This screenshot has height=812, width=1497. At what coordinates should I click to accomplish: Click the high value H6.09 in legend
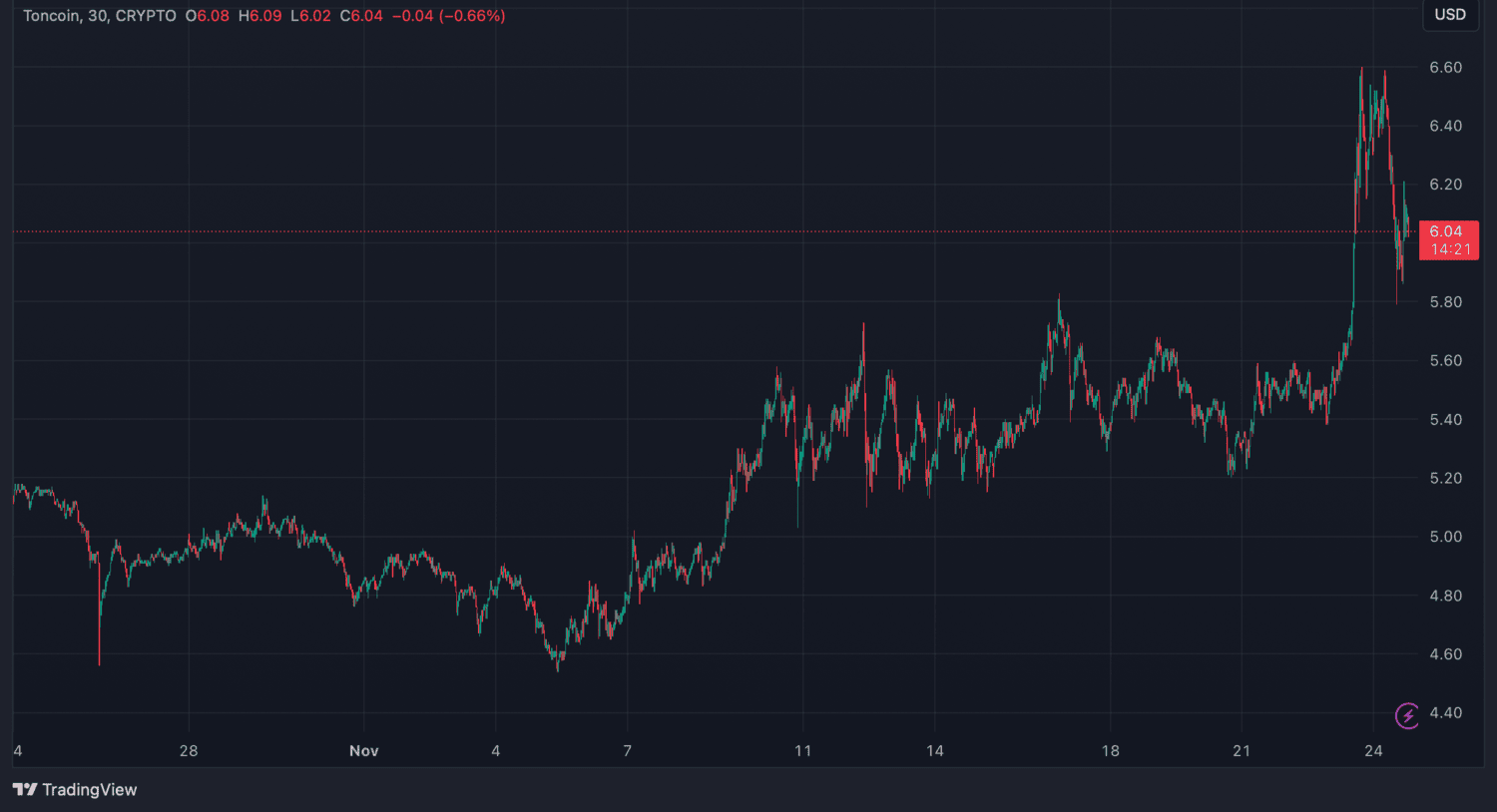coord(259,16)
